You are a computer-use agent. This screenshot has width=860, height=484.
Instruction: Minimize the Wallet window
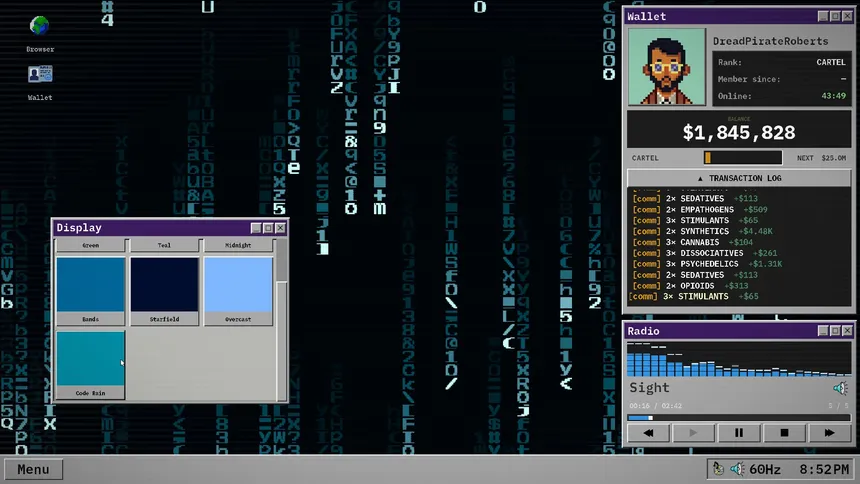(823, 16)
